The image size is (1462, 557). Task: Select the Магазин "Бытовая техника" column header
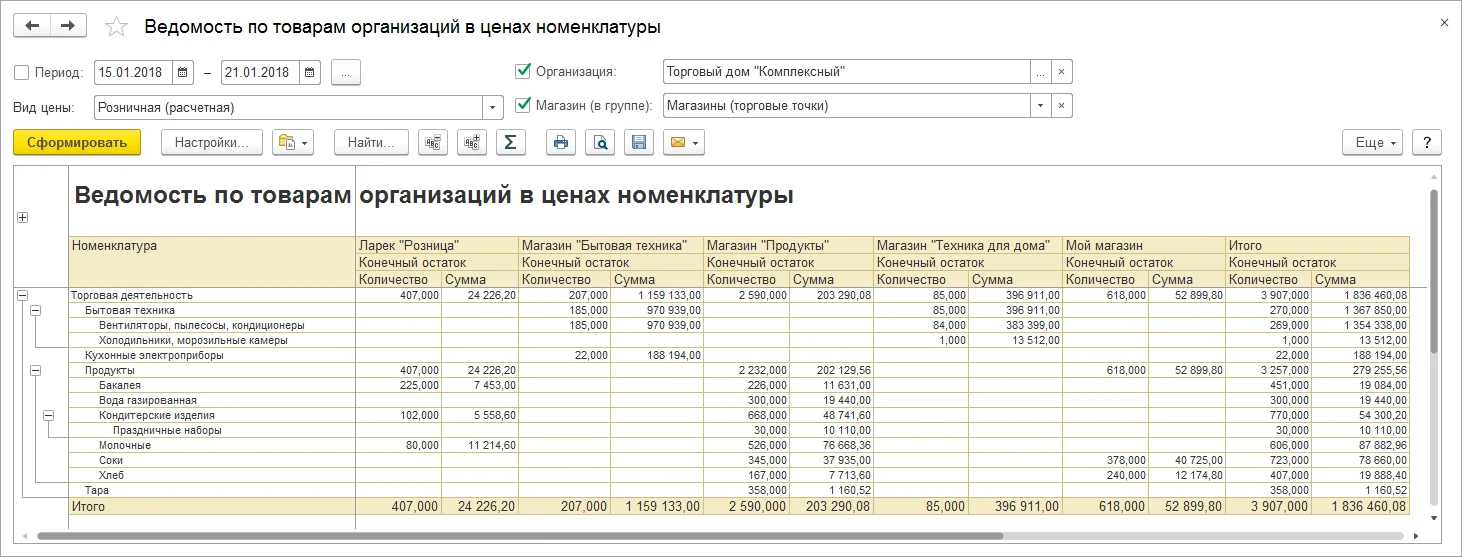coord(611,245)
